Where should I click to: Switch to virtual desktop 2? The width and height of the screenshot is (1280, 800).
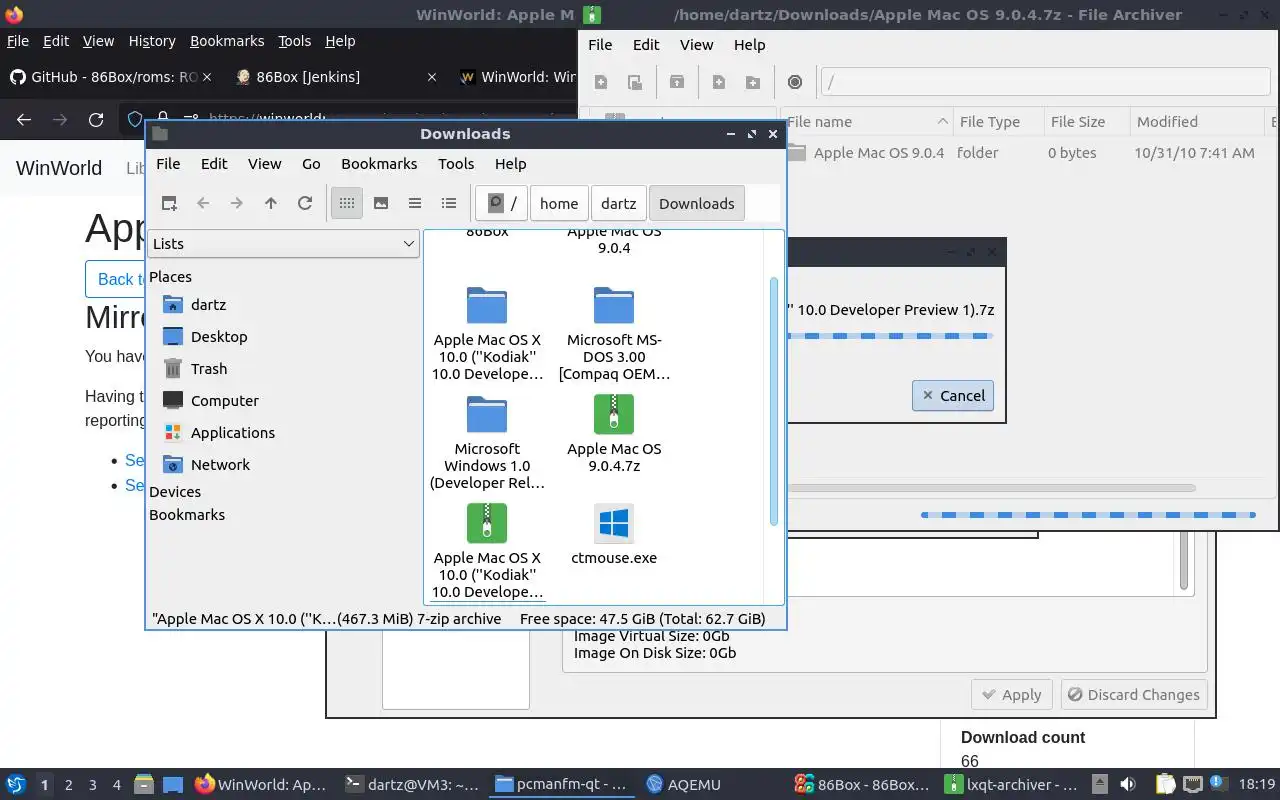68,785
